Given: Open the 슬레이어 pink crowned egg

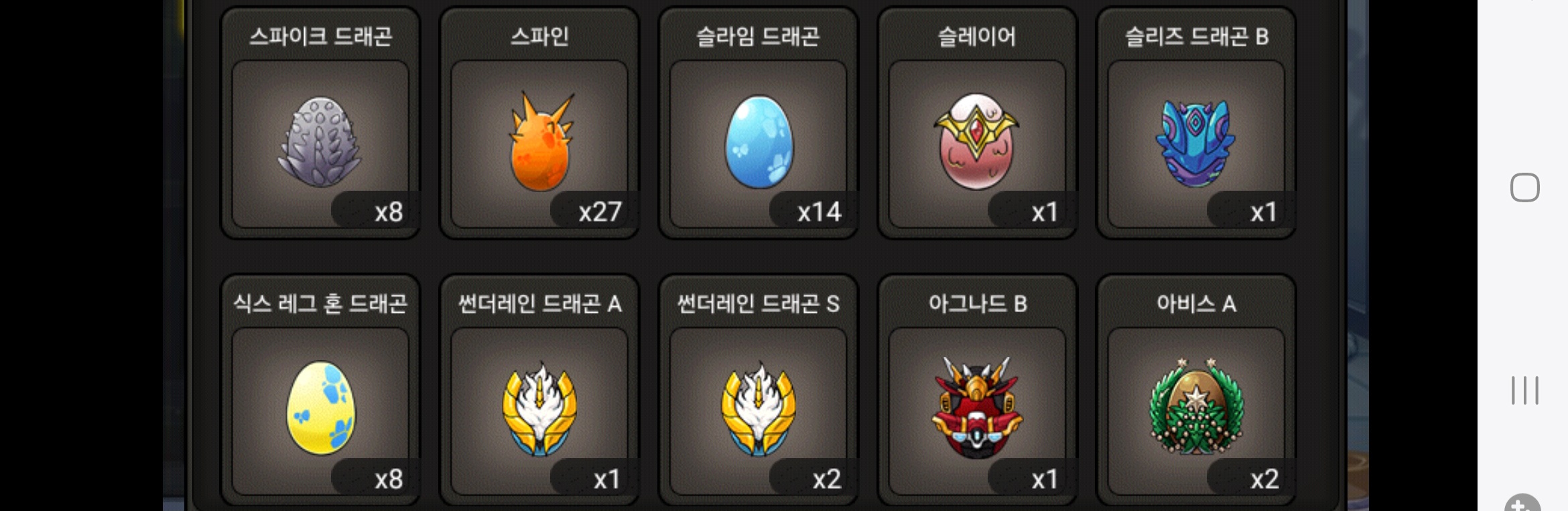Looking at the screenshot, I should pos(977,141).
